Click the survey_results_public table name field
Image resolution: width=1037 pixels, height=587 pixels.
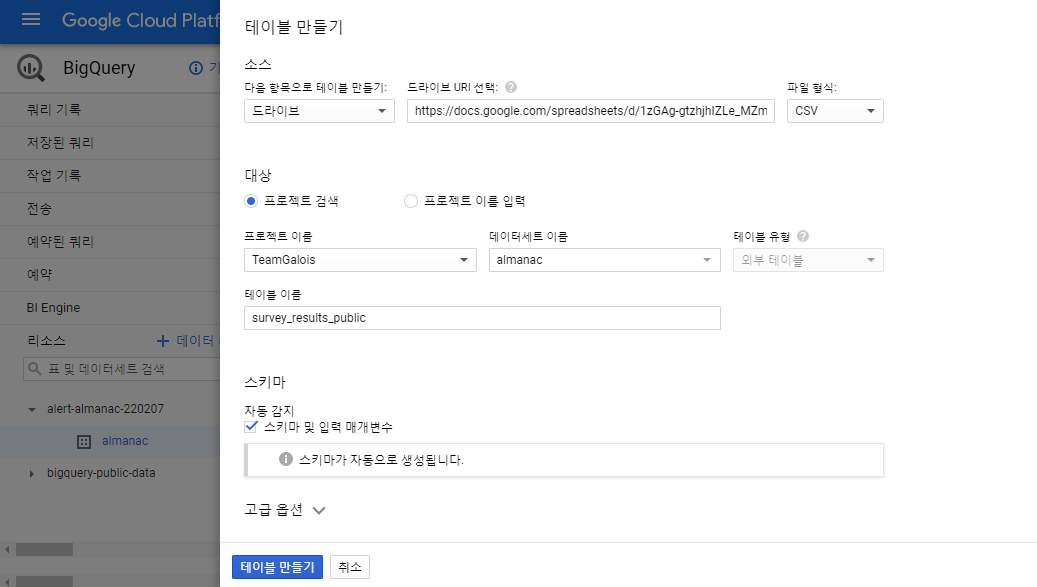pos(482,318)
